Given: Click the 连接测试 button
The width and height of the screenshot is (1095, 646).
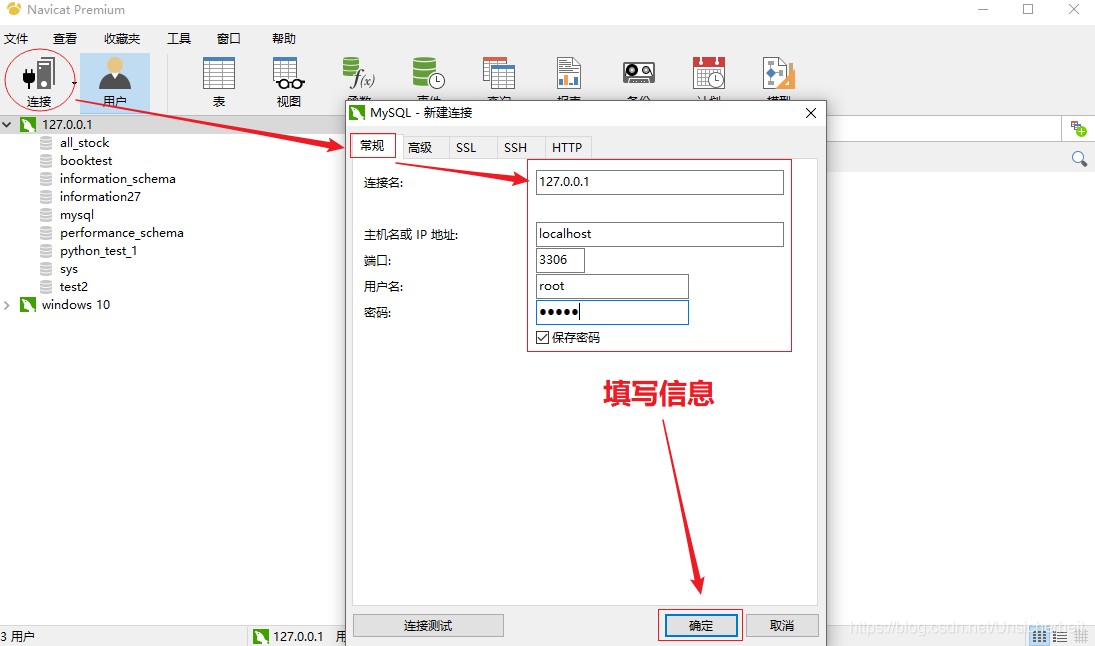Looking at the screenshot, I should tap(428, 625).
